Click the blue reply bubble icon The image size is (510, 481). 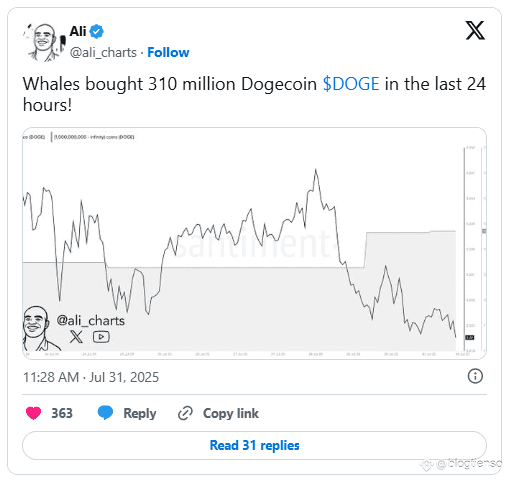click(x=105, y=413)
